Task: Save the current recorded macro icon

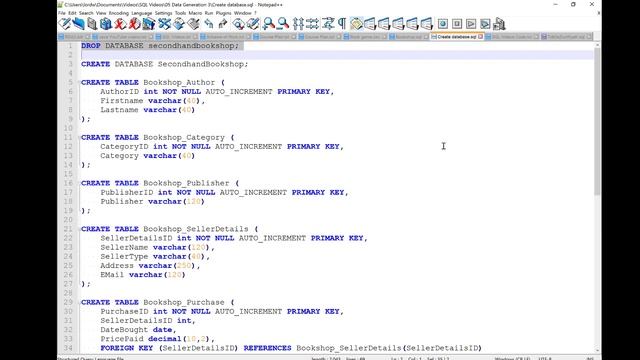Action: pos(499,24)
